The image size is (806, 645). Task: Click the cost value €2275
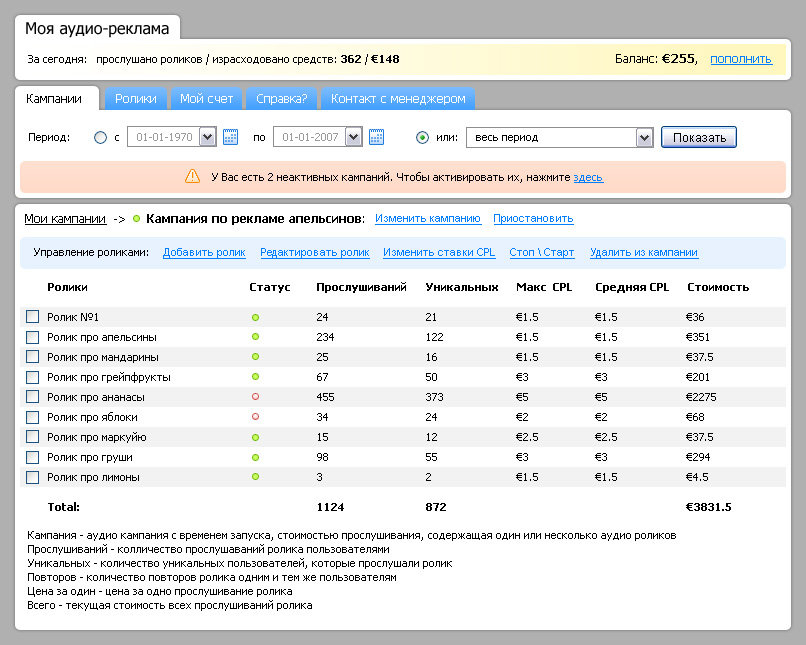pyautogui.click(x=701, y=397)
